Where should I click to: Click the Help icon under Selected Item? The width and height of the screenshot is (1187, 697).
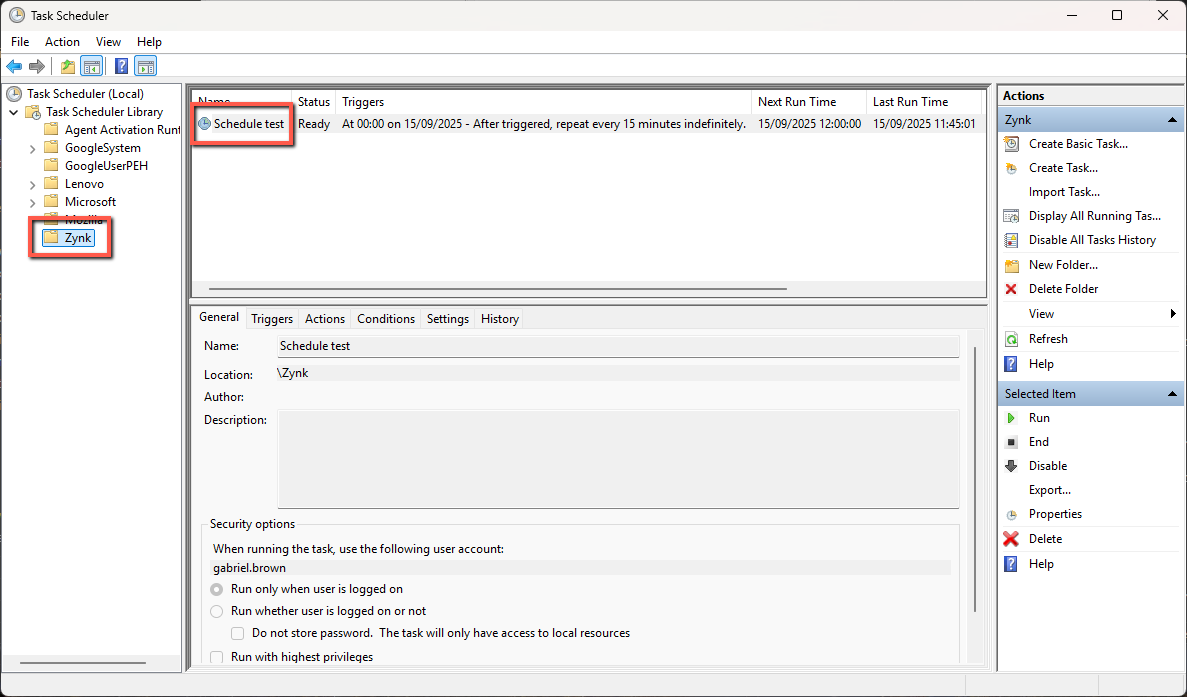(1011, 564)
